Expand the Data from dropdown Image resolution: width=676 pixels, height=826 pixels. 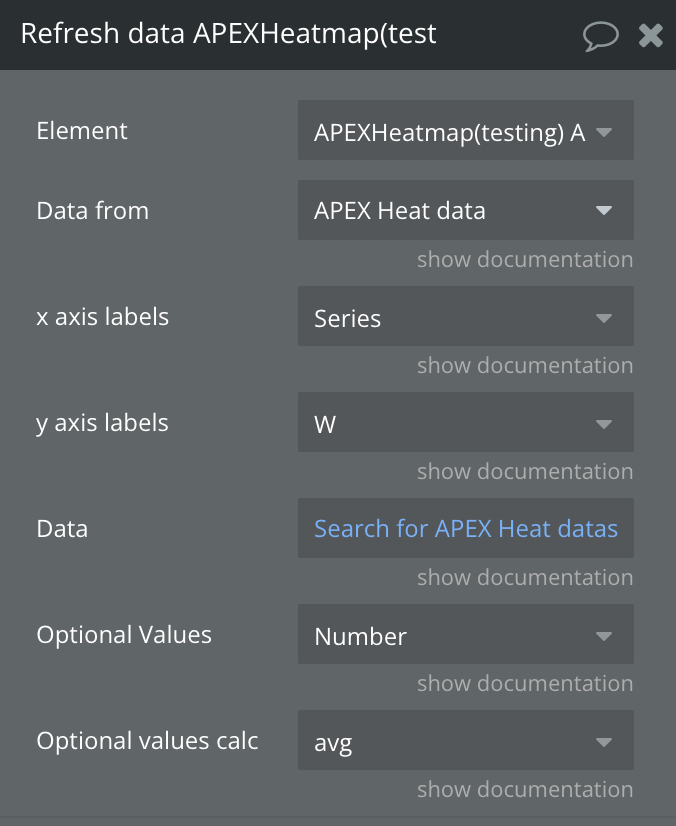click(465, 210)
